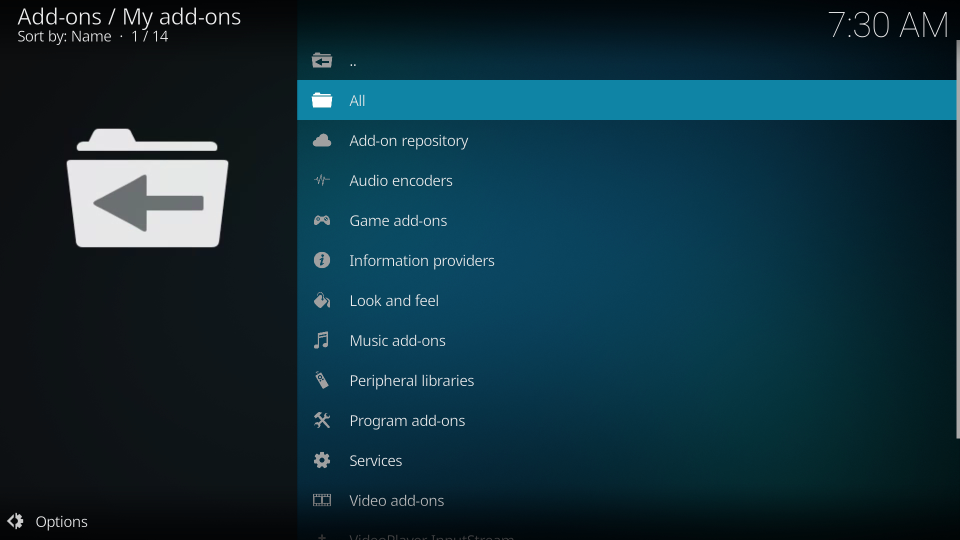Click the waveform icon for Audio encoders
This screenshot has width=960, height=540.
tap(321, 181)
